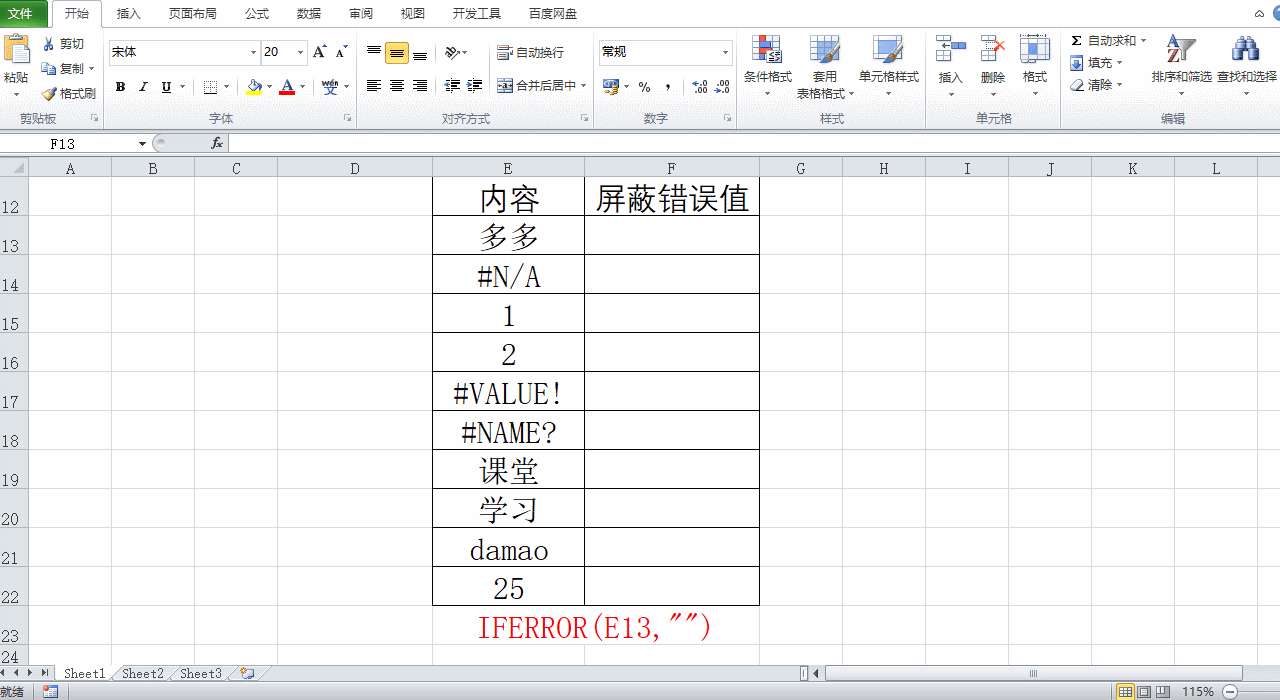
Task: Click the Align Right icon
Action: (420, 86)
